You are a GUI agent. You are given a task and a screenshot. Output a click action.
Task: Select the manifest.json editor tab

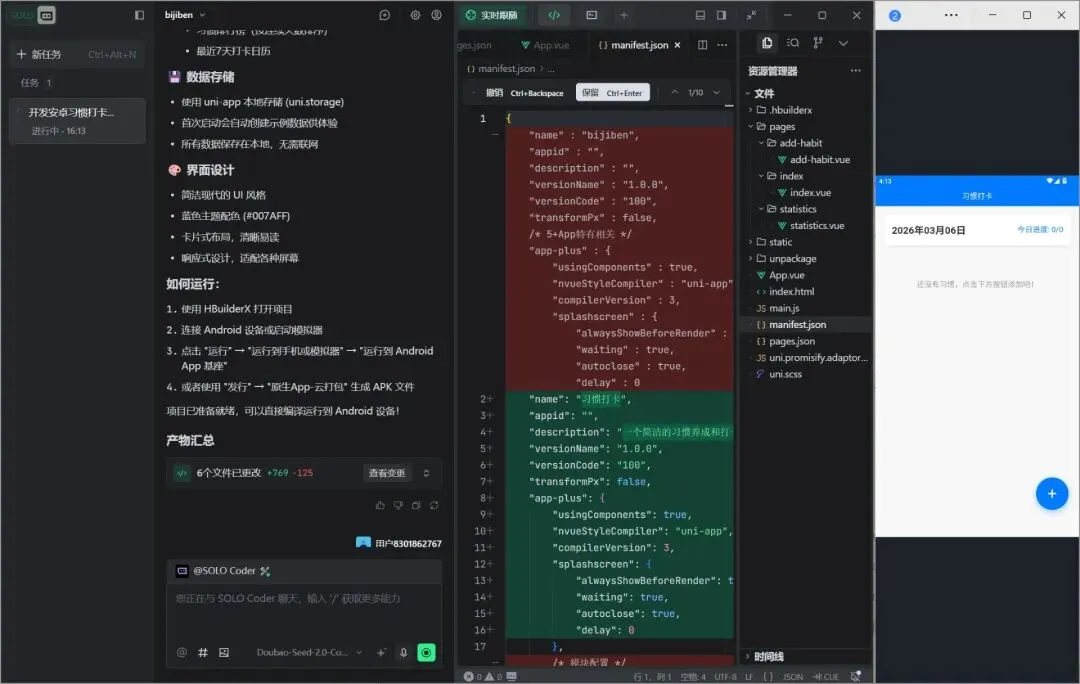(x=633, y=45)
